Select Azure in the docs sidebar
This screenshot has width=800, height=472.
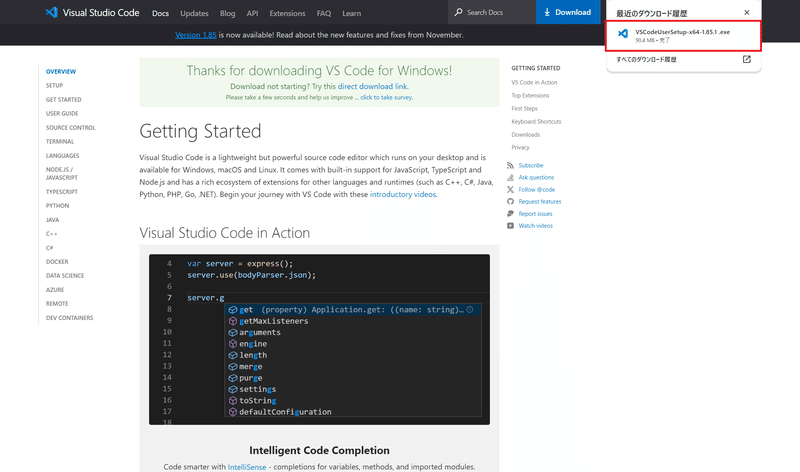coord(55,290)
